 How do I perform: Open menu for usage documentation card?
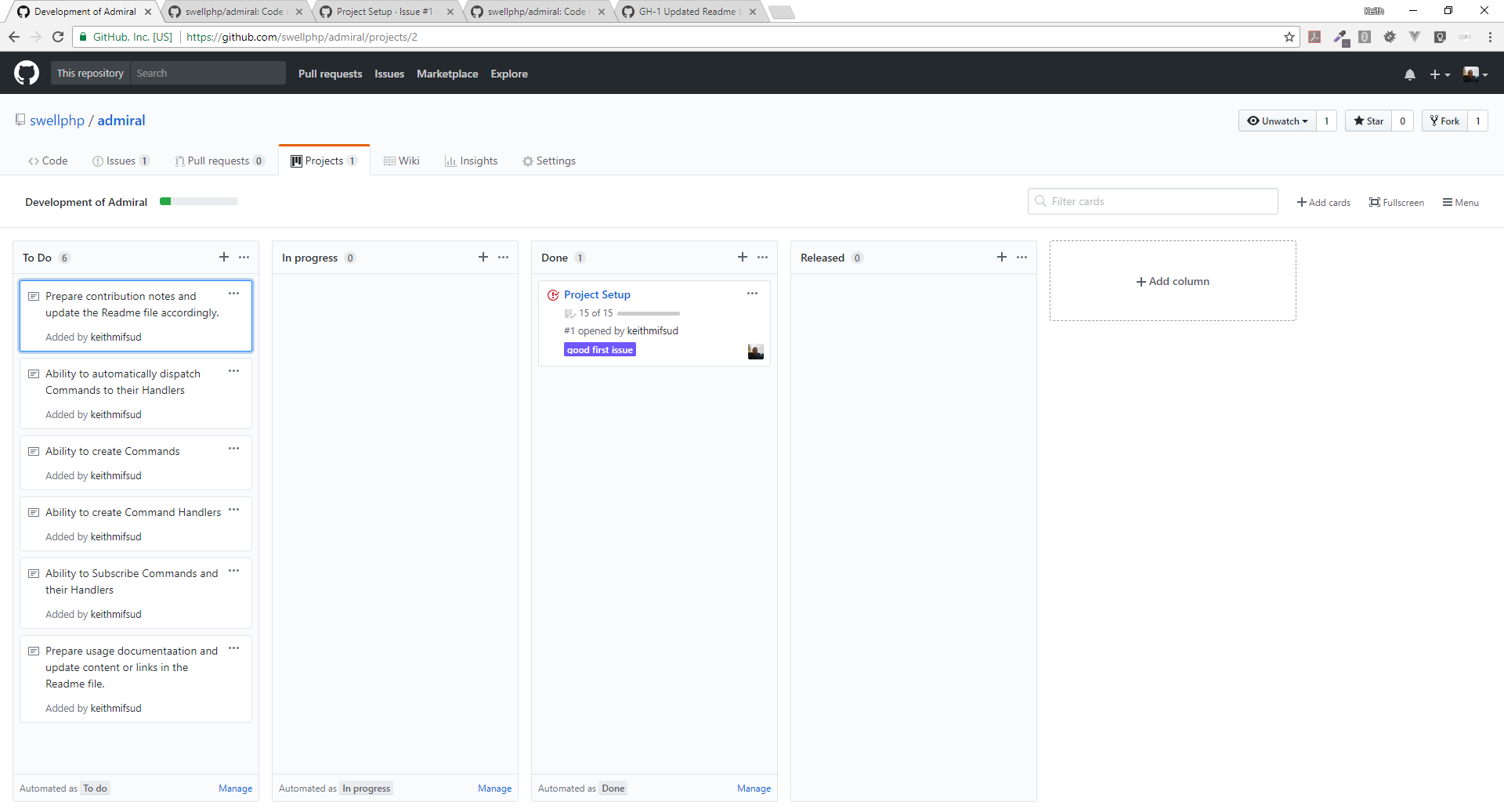[x=233, y=648]
